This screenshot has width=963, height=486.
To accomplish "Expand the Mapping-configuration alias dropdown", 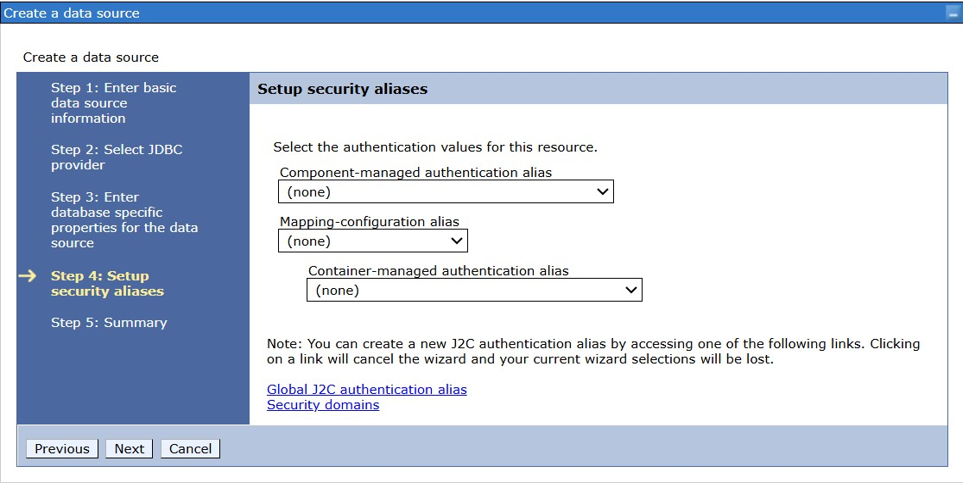I will pos(373,241).
